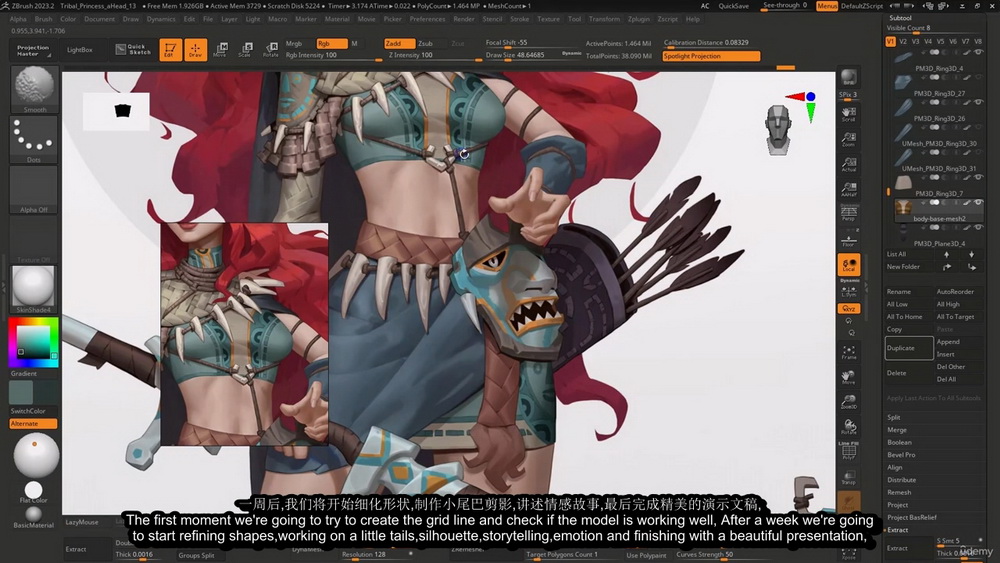Adjust the Rgb Intensity slider

pos(333,55)
